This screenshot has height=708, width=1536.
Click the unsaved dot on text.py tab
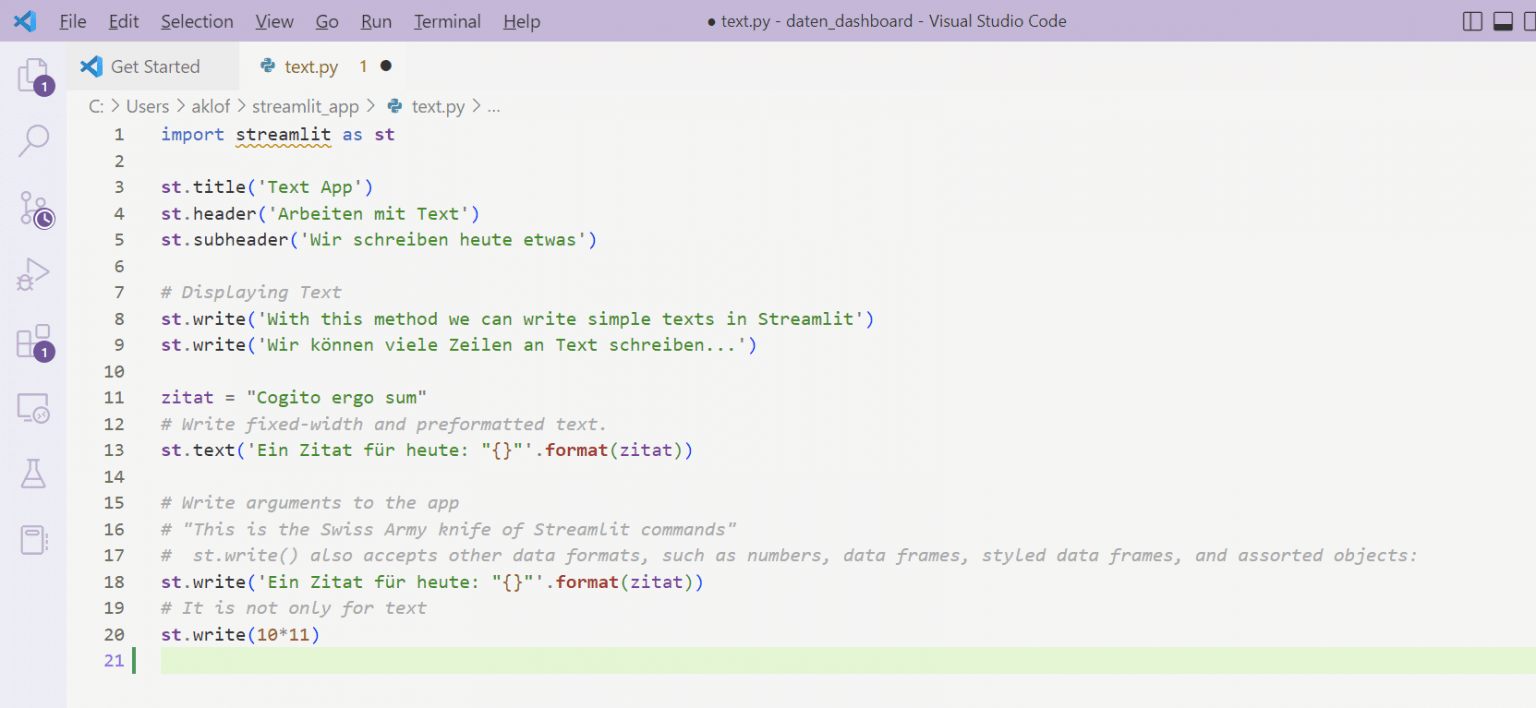(386, 66)
